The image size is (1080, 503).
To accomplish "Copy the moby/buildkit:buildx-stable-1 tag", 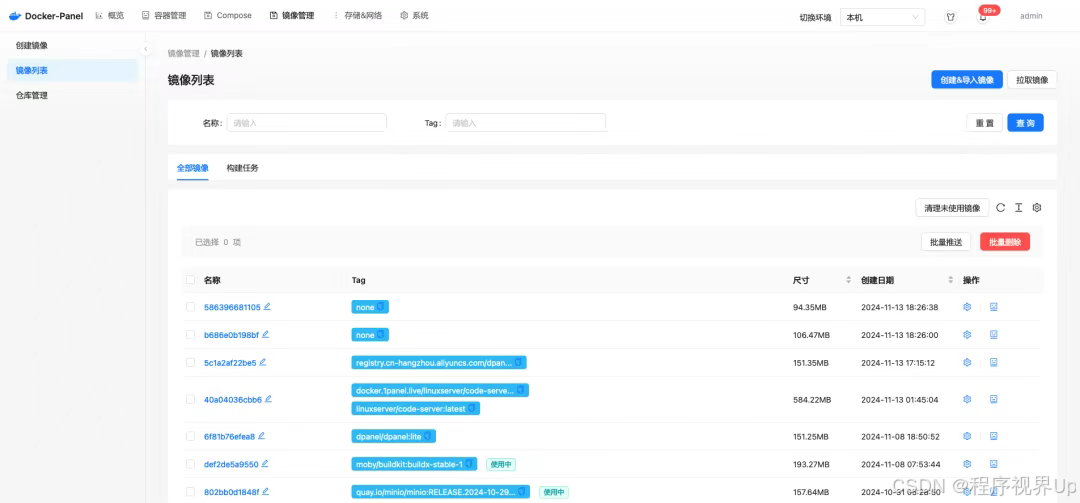I will tap(469, 464).
